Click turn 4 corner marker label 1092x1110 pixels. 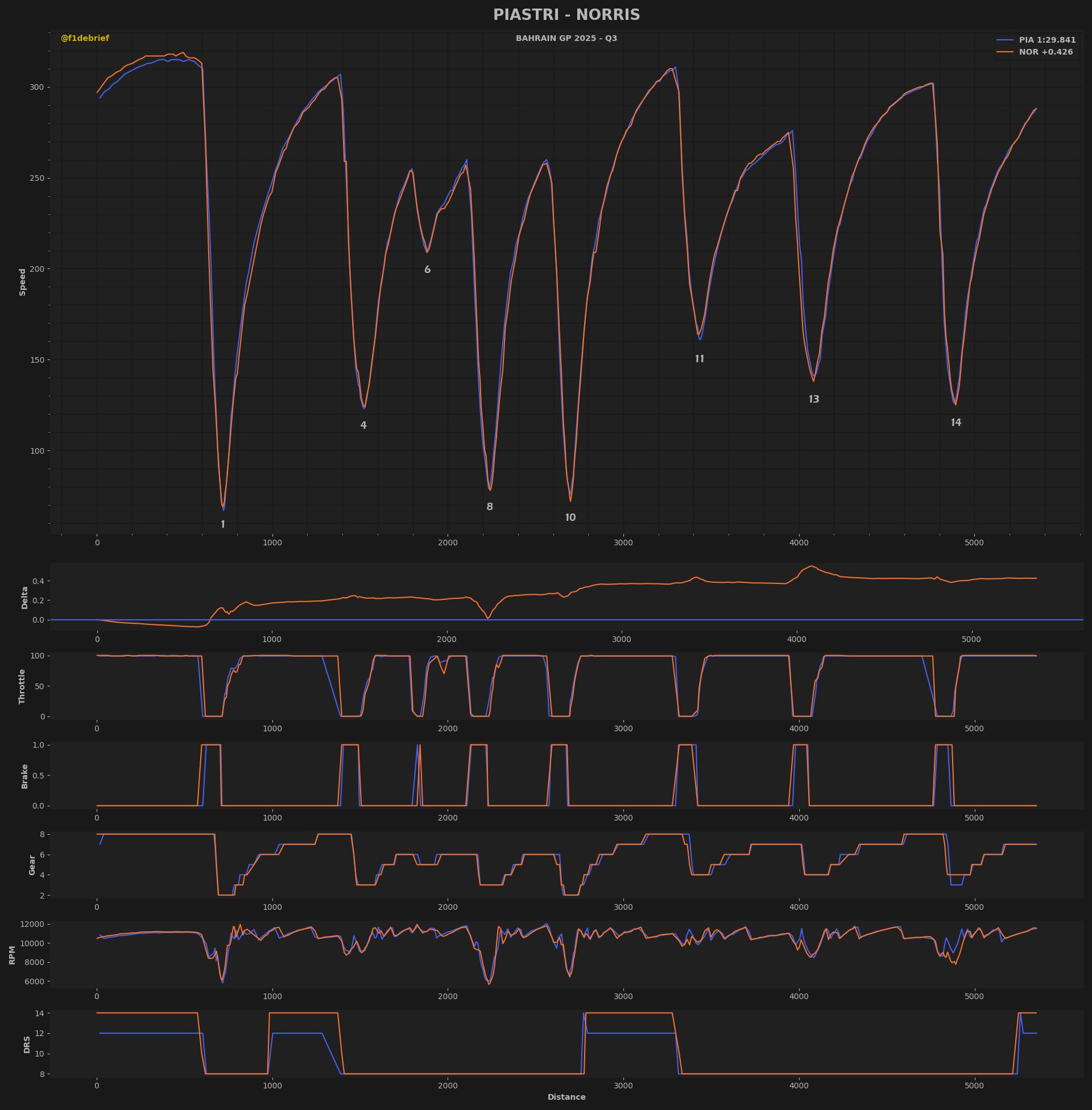point(363,425)
